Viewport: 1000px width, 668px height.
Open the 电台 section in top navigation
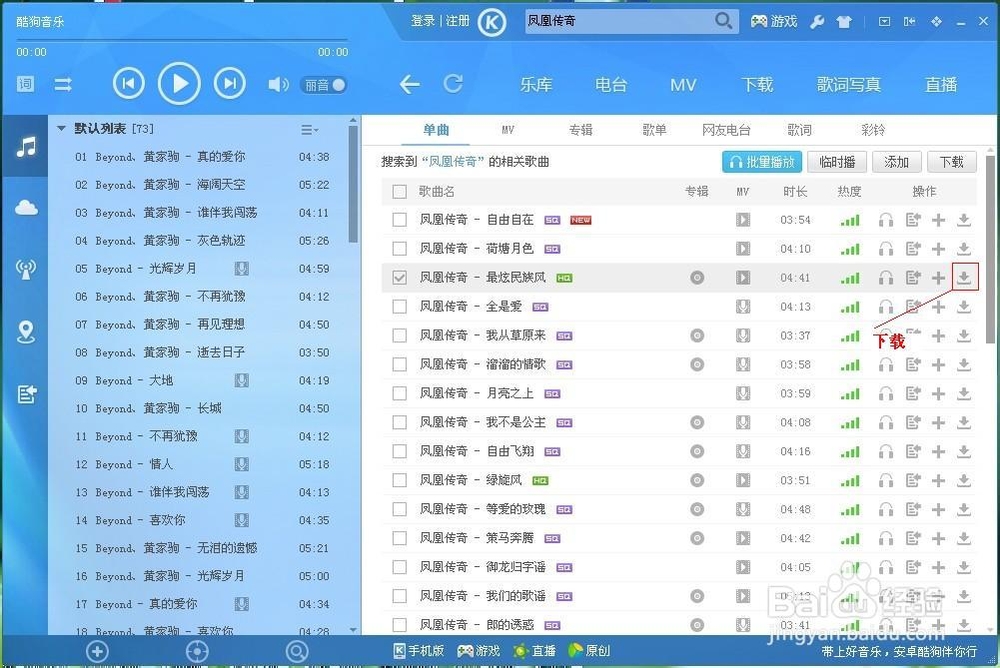tap(610, 85)
